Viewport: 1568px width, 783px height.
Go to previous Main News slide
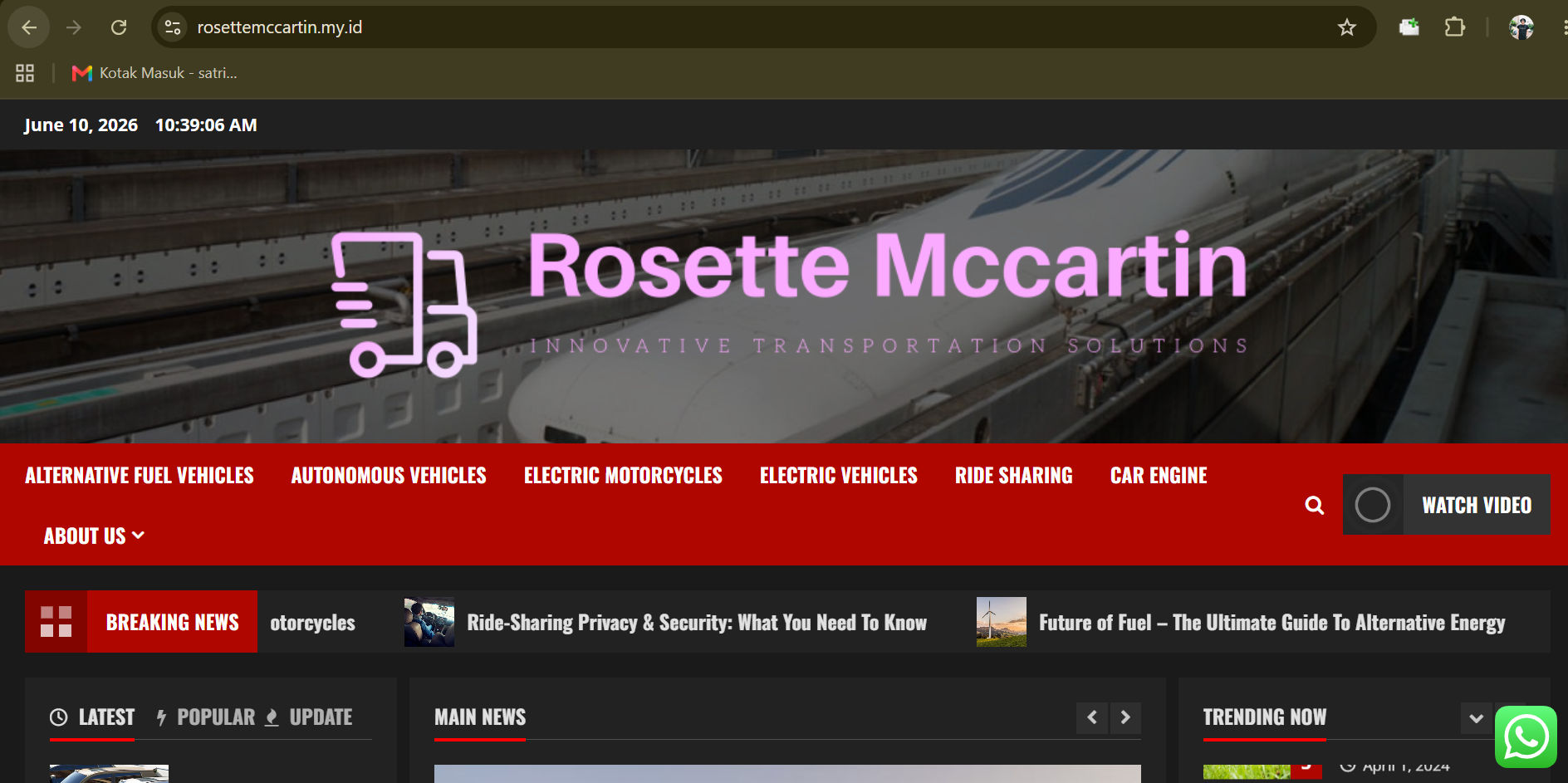(1091, 717)
